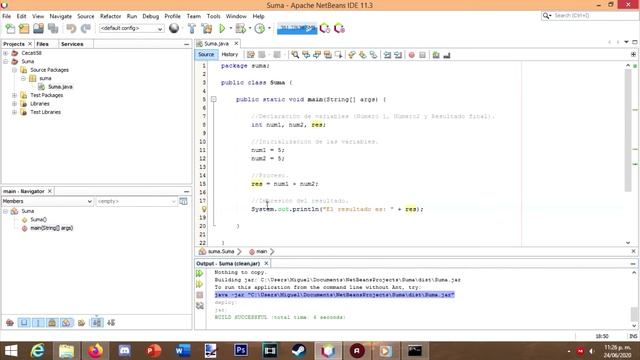This screenshot has height=360, width=640.
Task: Expand the Test Packages node
Action: click(x=14, y=95)
